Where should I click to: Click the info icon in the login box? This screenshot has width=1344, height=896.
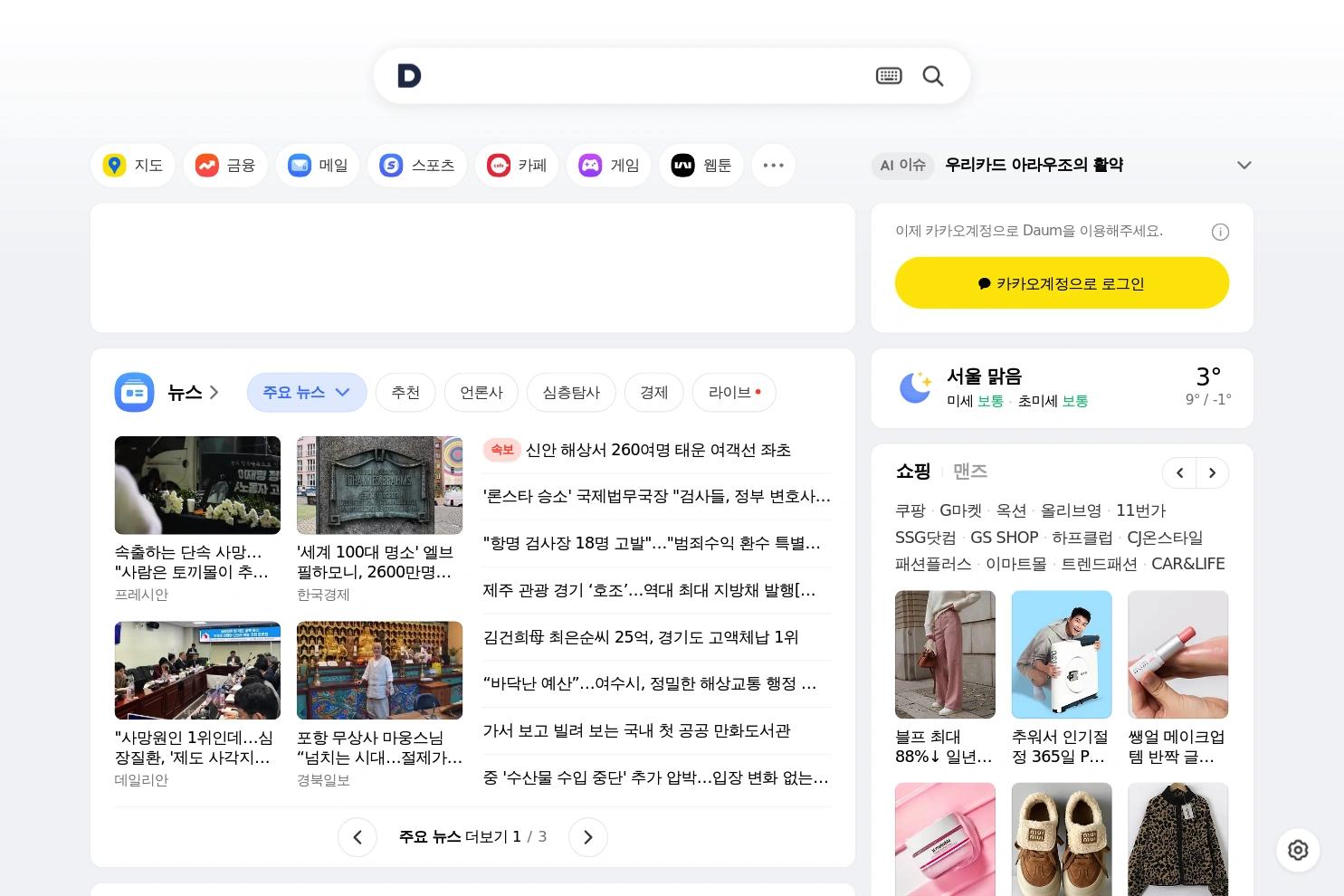tap(1220, 233)
